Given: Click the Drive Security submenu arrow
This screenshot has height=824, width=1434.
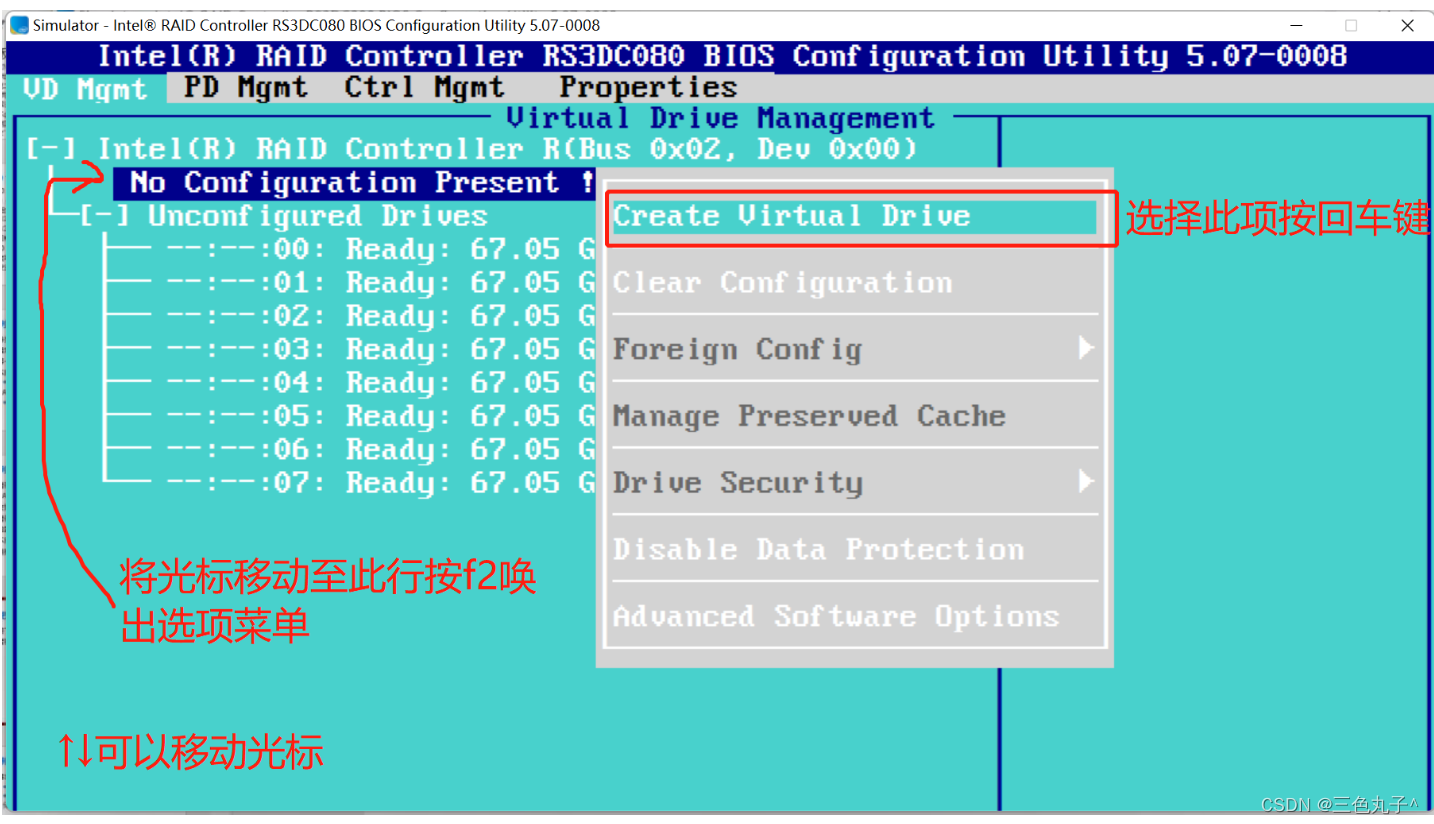Looking at the screenshot, I should [x=1086, y=482].
